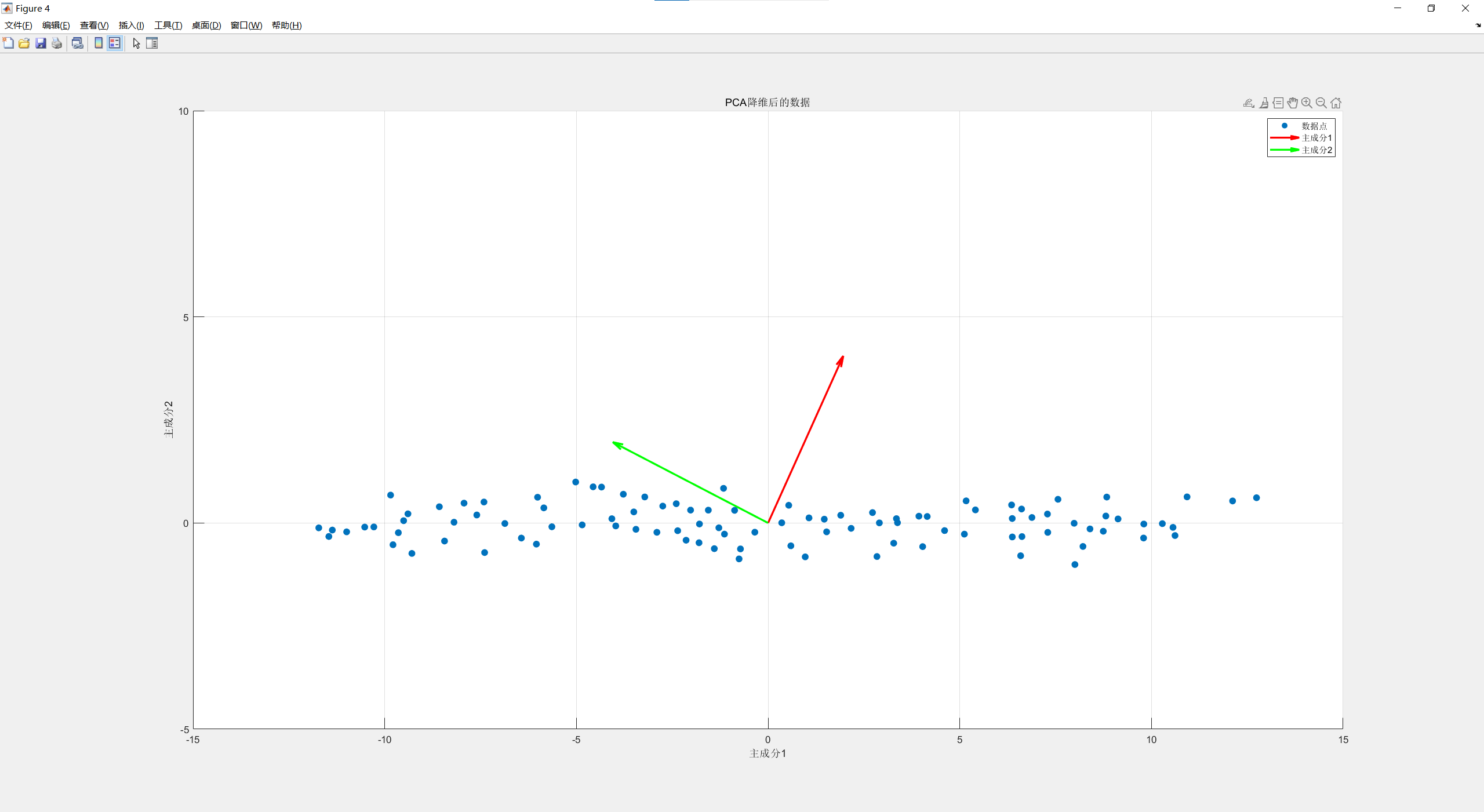This screenshot has width=1484, height=812.
Task: Open the 工具(T) menu
Action: pos(168,26)
